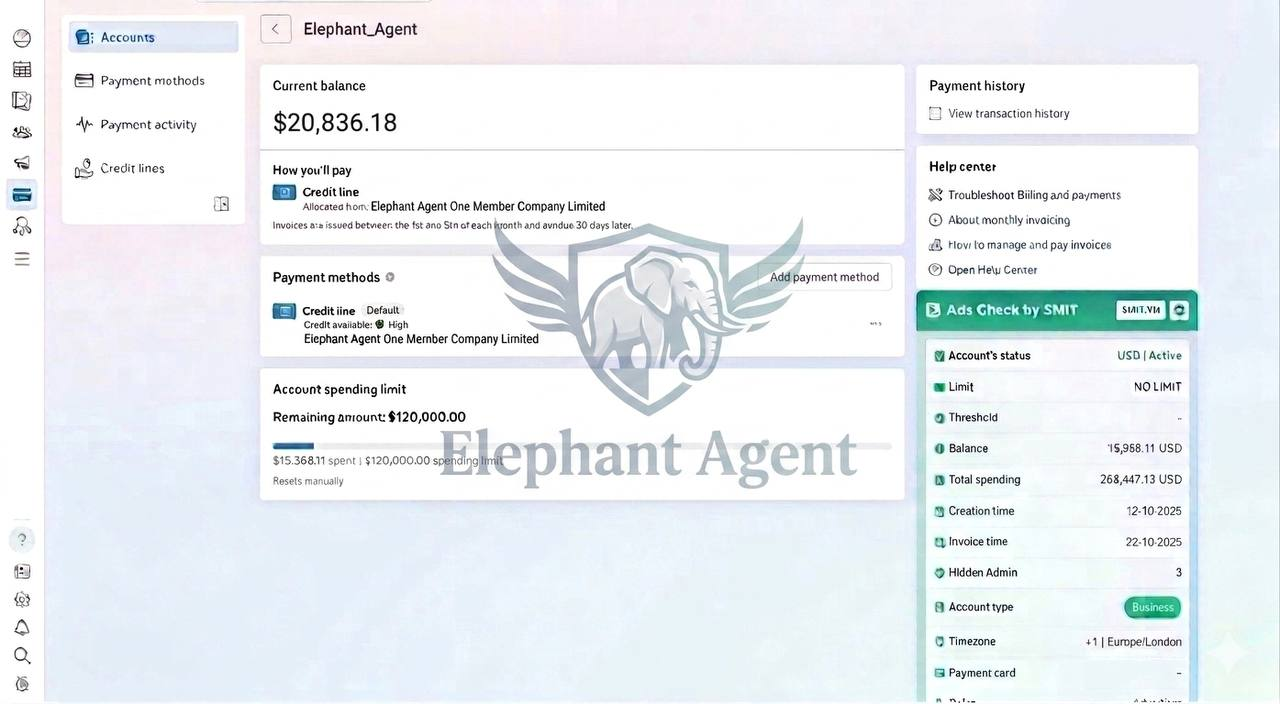1280x704 pixels.
Task: Open the options dots on Credit line row
Action: [x=875, y=323]
